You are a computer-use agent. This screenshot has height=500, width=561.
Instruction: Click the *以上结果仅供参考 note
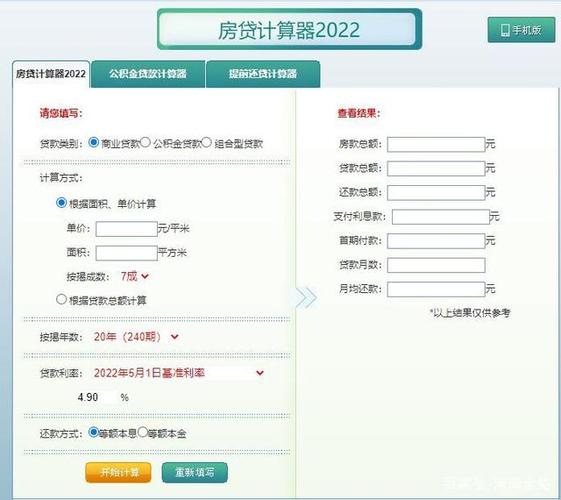pos(470,313)
